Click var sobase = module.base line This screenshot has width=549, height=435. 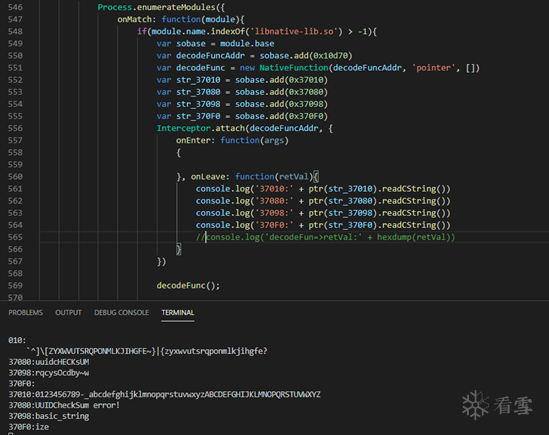pyautogui.click(x=215, y=43)
